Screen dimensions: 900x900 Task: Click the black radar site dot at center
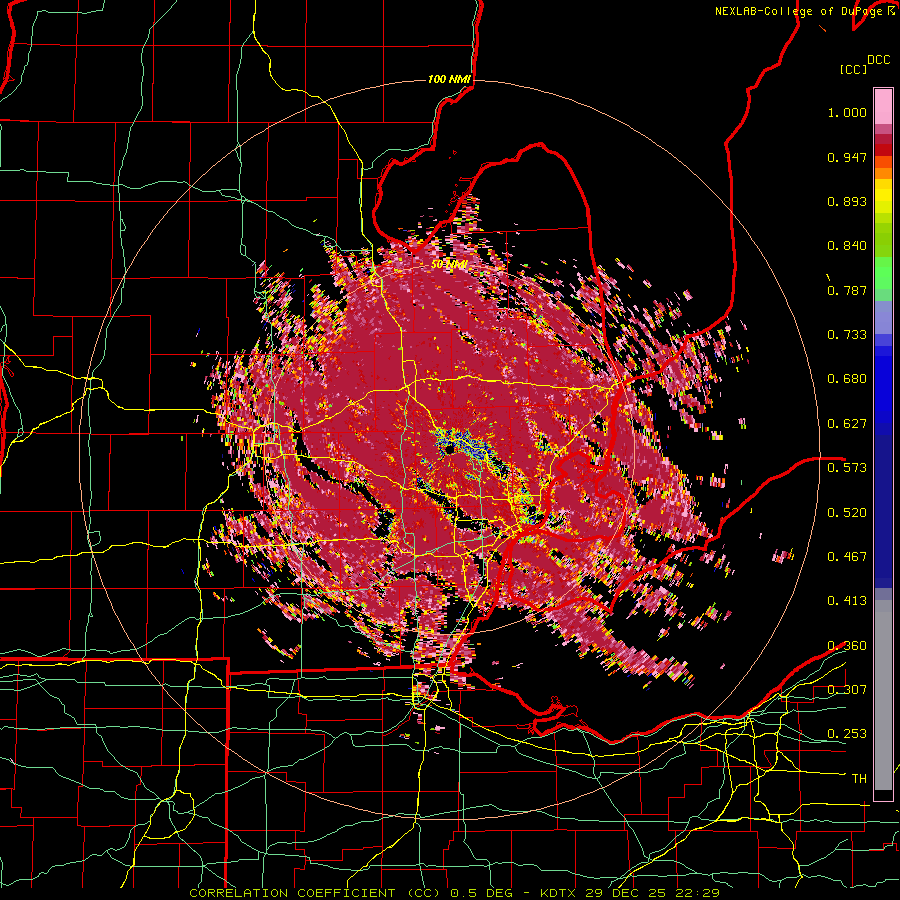click(449, 449)
